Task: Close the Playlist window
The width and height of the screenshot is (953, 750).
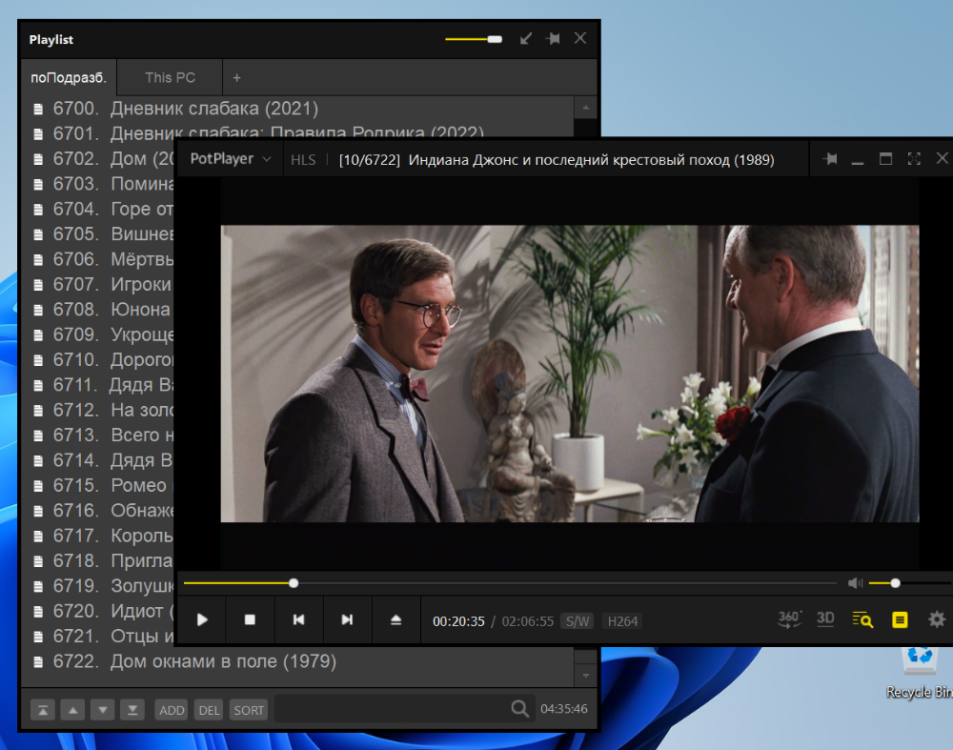Action: (x=580, y=38)
